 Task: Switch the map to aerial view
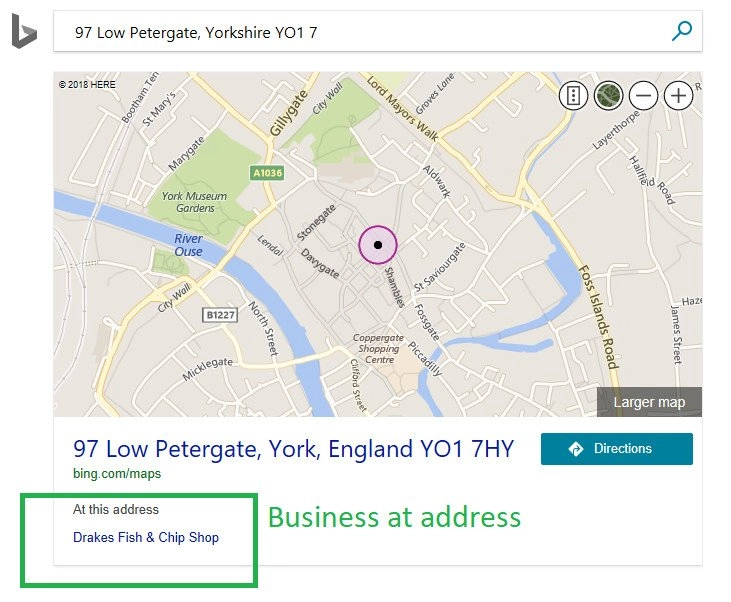pos(608,96)
